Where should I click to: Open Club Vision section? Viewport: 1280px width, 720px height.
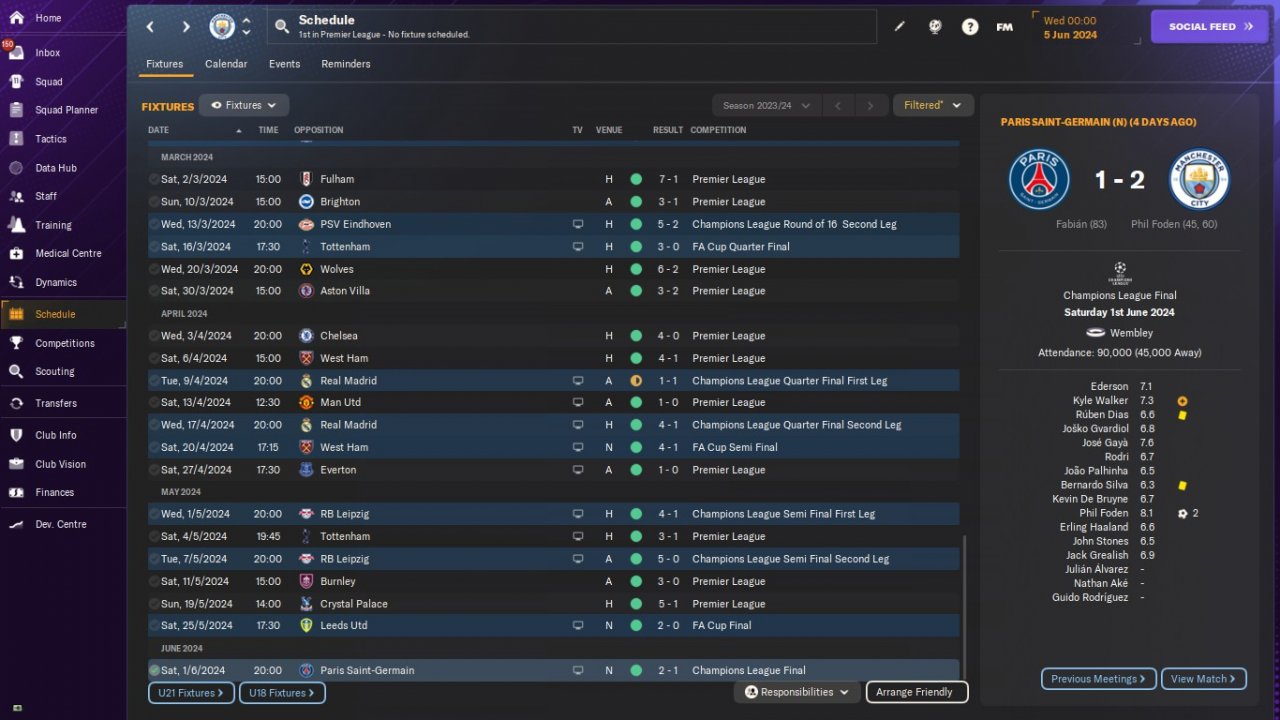60,464
